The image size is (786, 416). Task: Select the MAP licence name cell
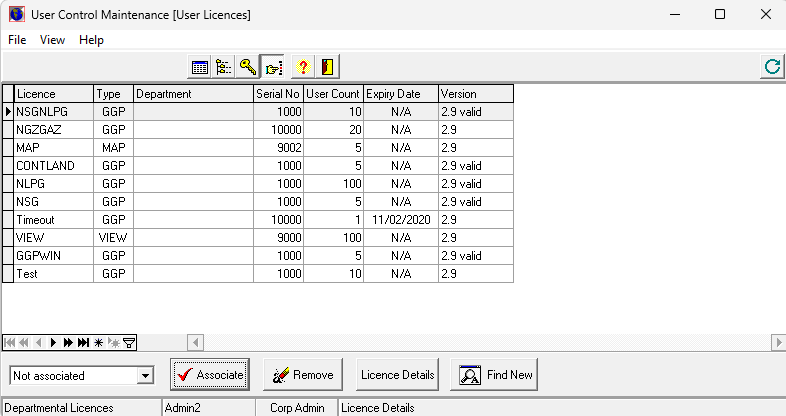click(54, 148)
